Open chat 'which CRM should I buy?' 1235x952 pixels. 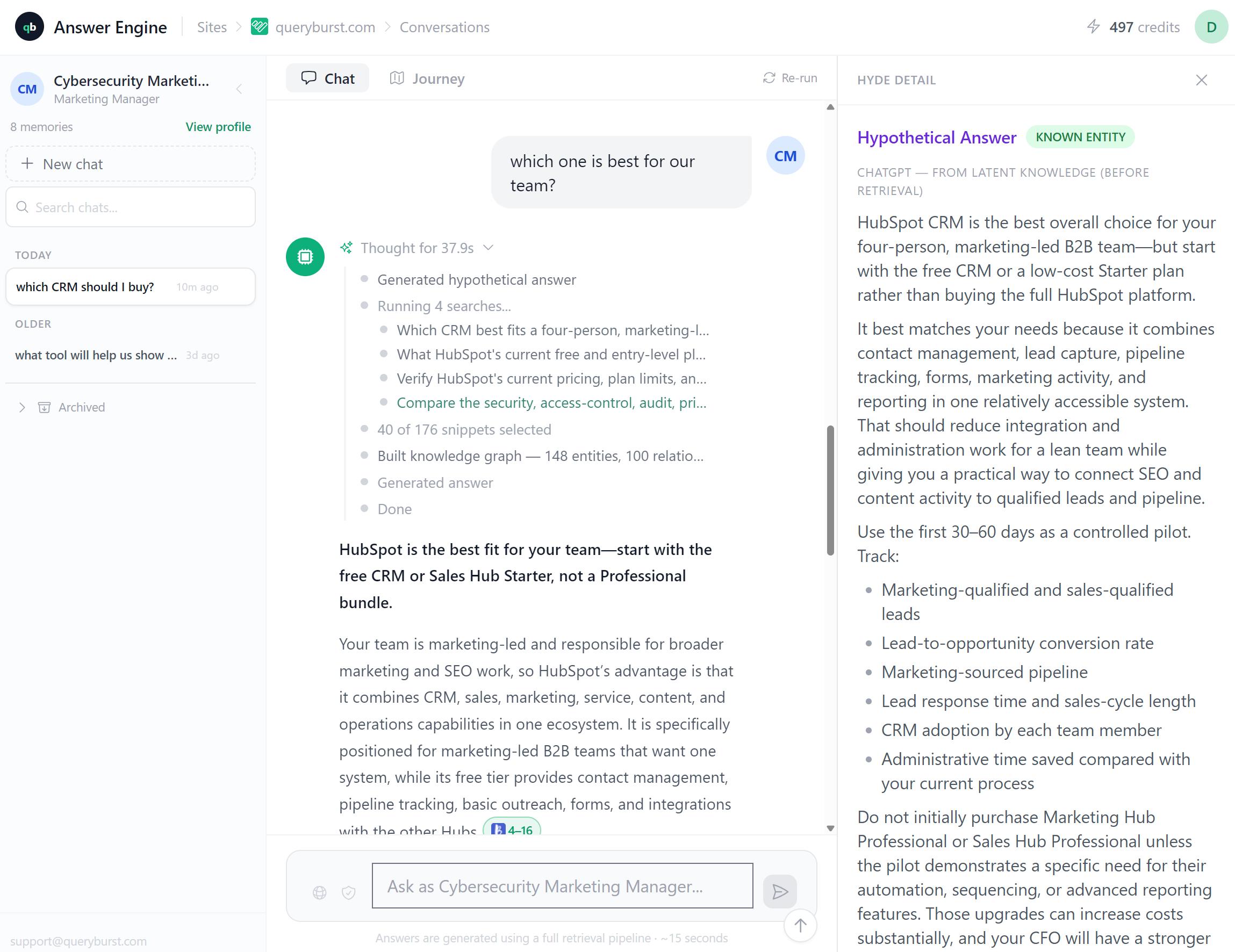click(131, 286)
